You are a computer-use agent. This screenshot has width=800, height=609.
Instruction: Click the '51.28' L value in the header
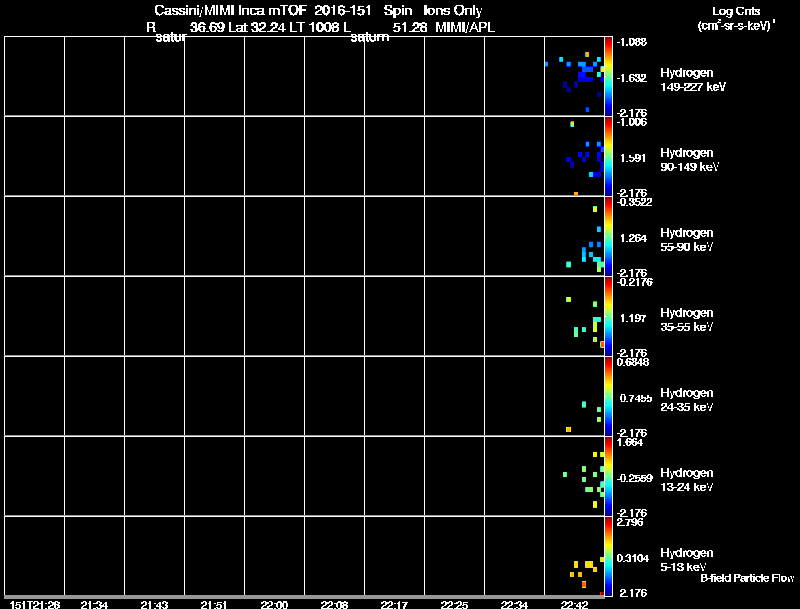point(410,28)
